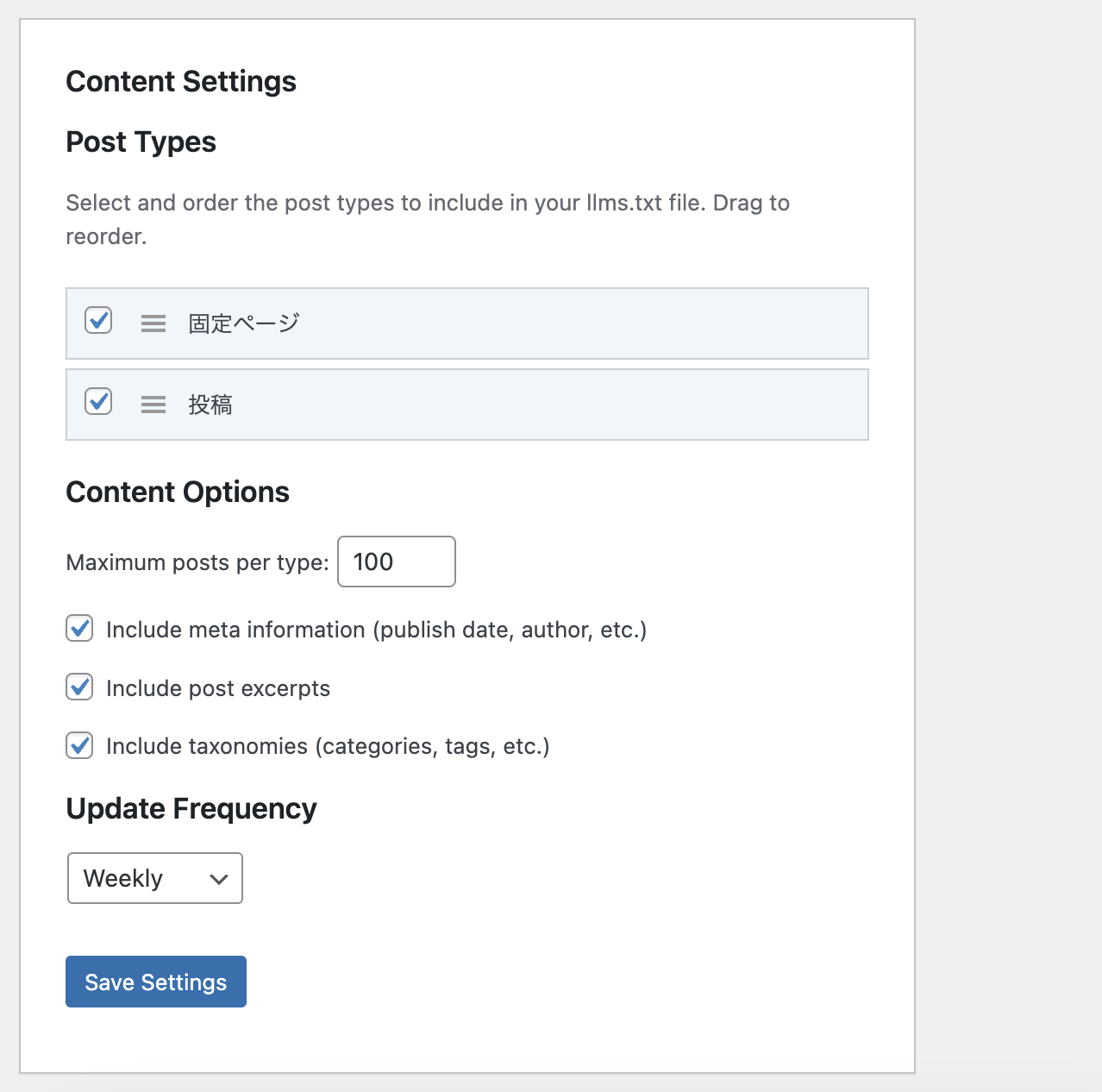Uncheck the 固定ページ post type checkbox
This screenshot has width=1102, height=1092.
coord(98,321)
